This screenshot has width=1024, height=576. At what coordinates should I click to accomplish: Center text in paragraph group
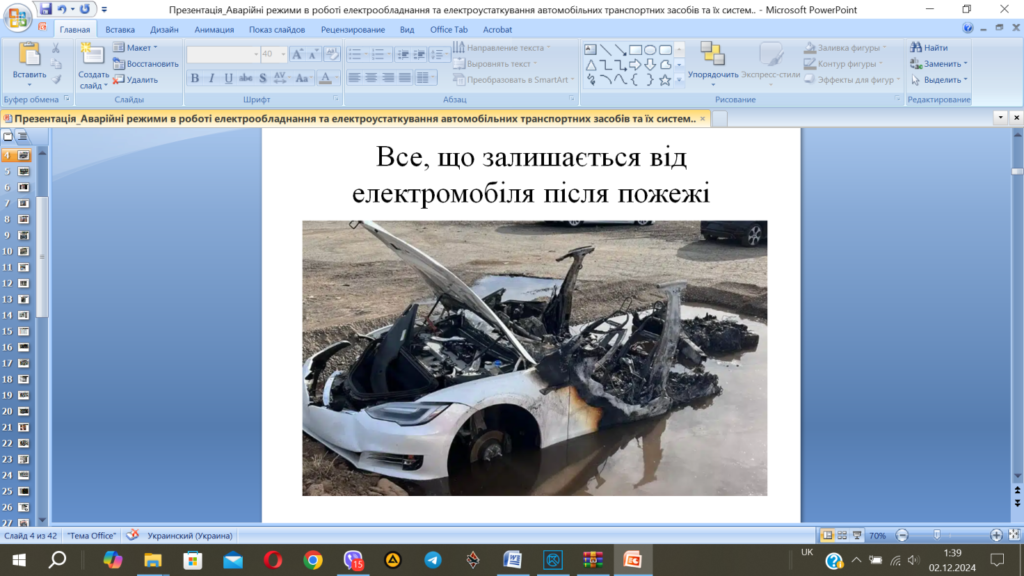pyautogui.click(x=371, y=78)
